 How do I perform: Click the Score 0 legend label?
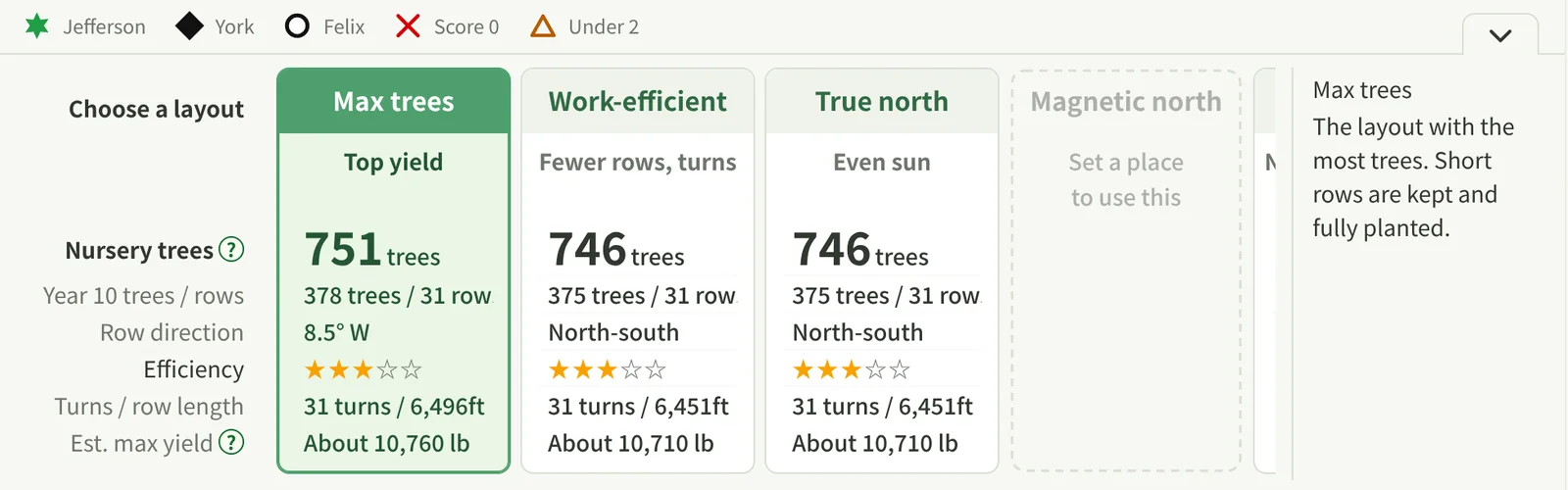click(466, 26)
